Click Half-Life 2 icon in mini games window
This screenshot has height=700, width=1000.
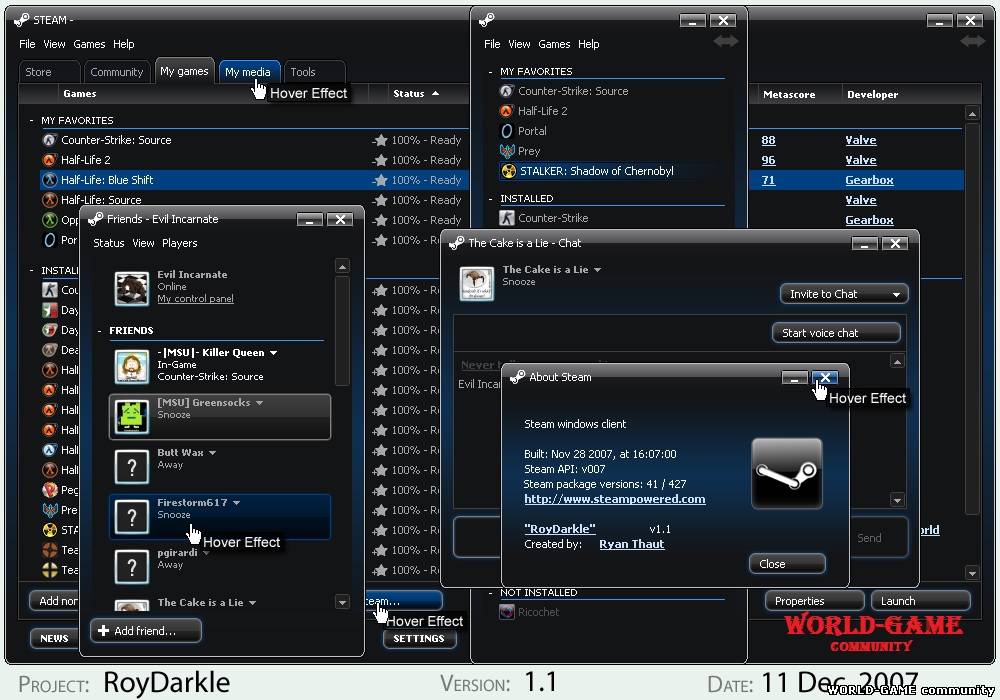tap(507, 111)
